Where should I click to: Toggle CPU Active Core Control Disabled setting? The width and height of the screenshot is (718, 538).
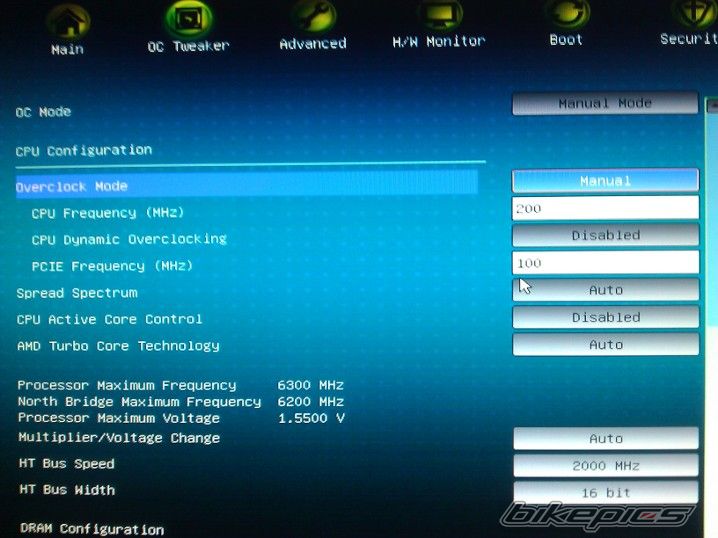pos(605,317)
